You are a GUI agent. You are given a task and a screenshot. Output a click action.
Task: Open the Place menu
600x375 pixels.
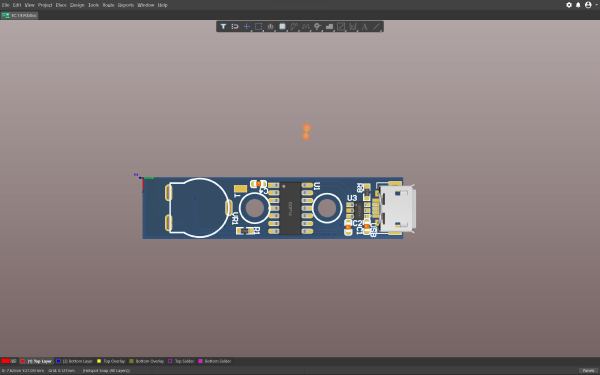61,5
